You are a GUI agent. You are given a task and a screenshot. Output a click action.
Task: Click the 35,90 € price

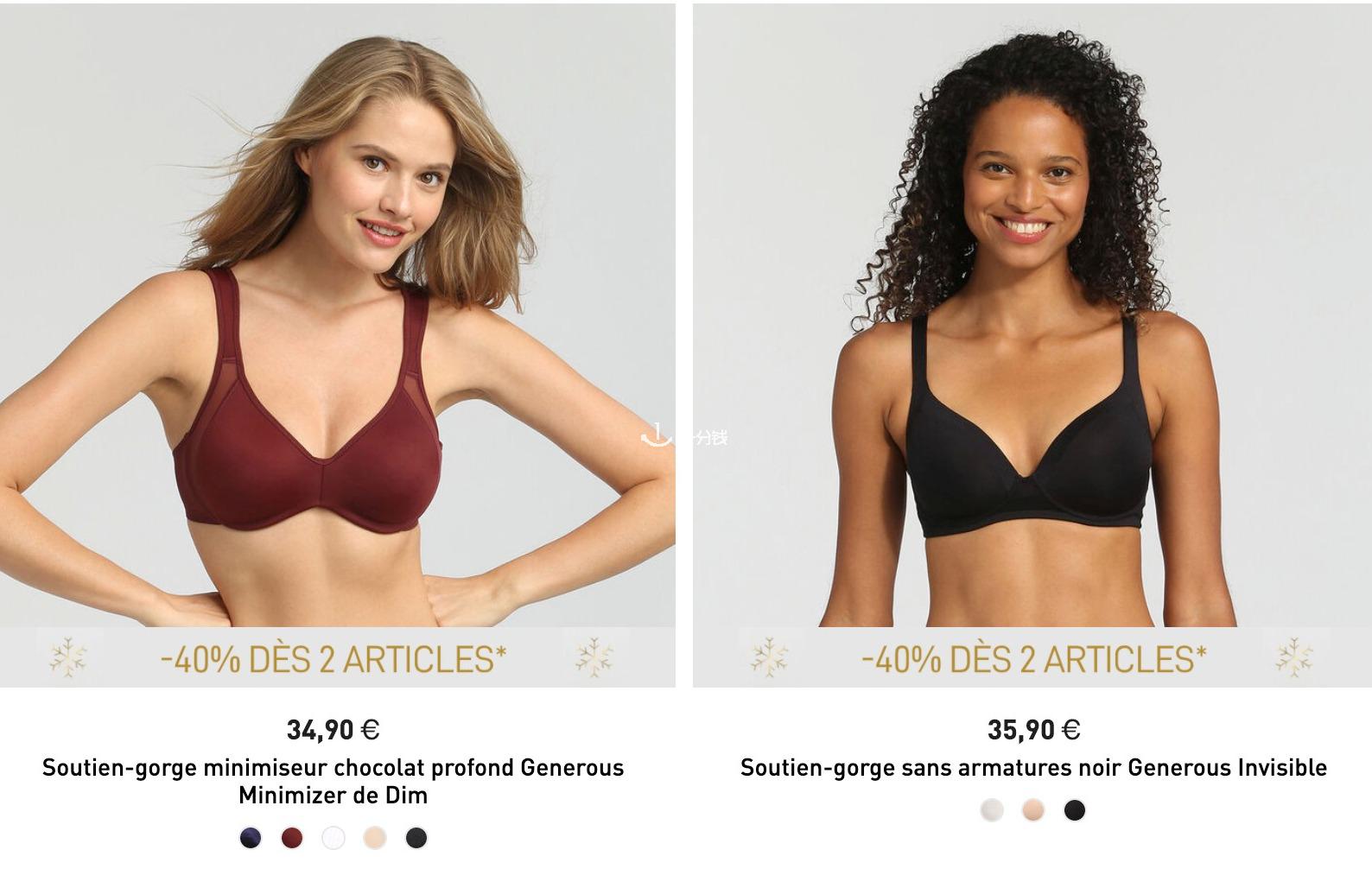pos(1033,730)
